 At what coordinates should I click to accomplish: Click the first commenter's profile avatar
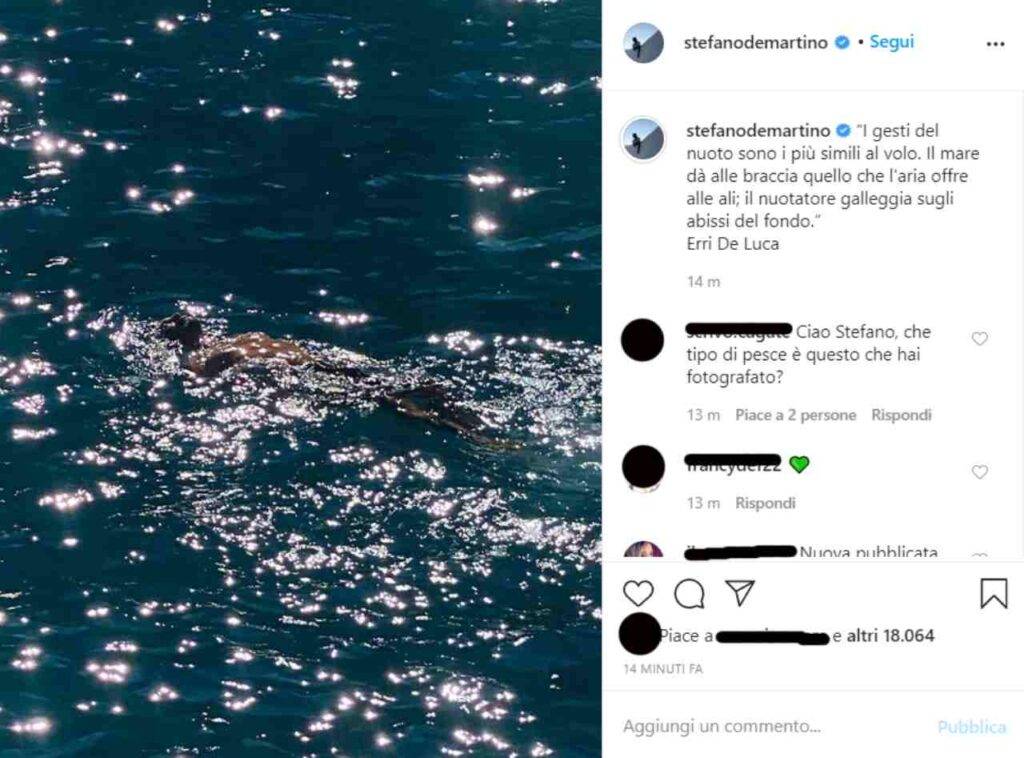[642, 340]
